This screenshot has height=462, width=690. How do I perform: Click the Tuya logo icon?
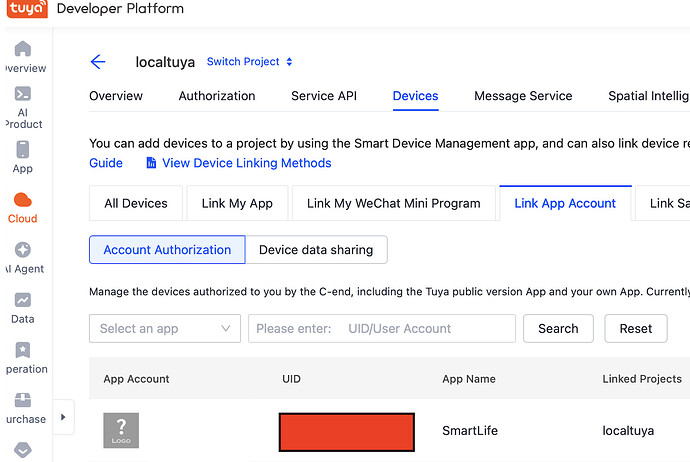tap(27, 8)
